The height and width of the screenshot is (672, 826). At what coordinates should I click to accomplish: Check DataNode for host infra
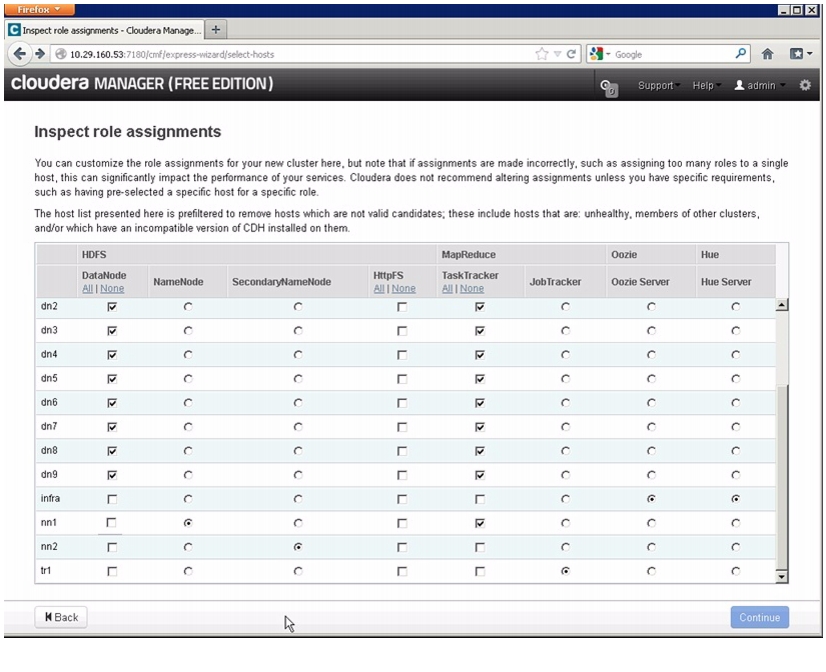112,499
